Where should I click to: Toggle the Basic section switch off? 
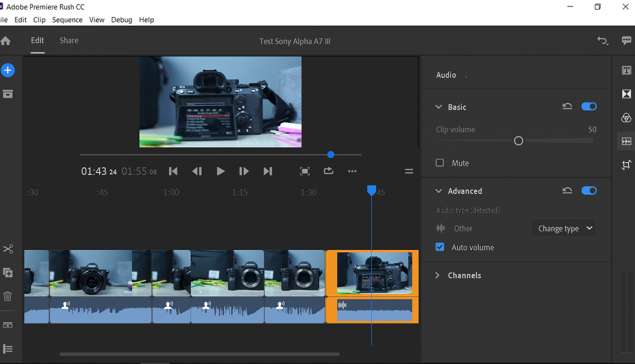(589, 106)
